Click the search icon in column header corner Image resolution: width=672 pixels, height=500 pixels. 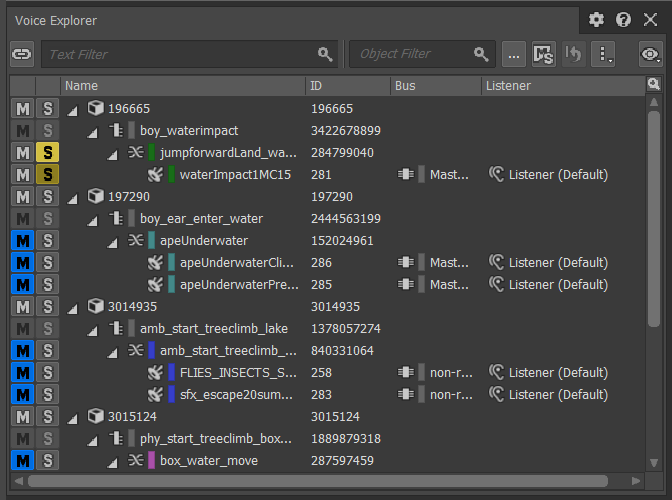pos(654,85)
